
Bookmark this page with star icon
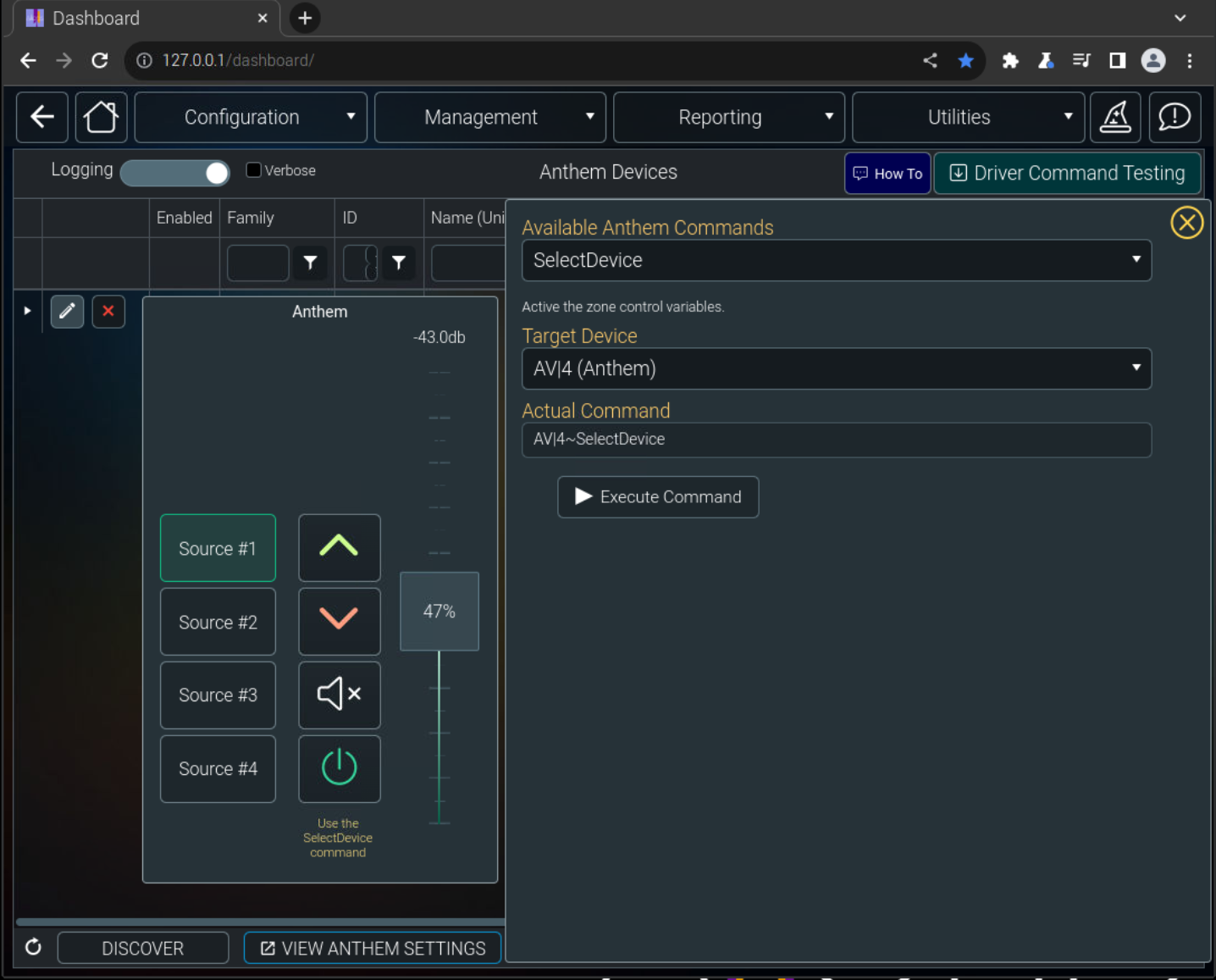[965, 60]
